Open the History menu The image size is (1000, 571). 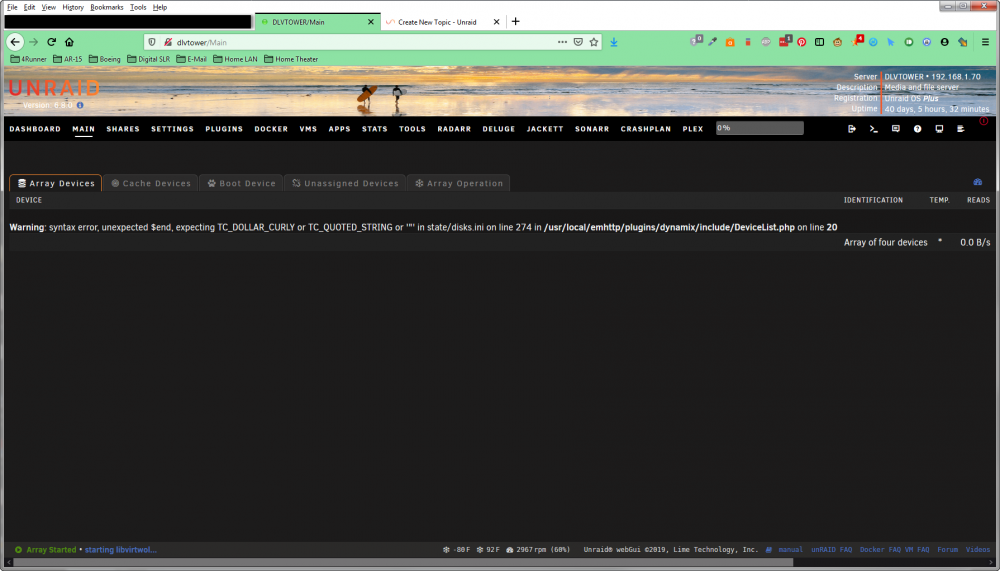(x=73, y=7)
